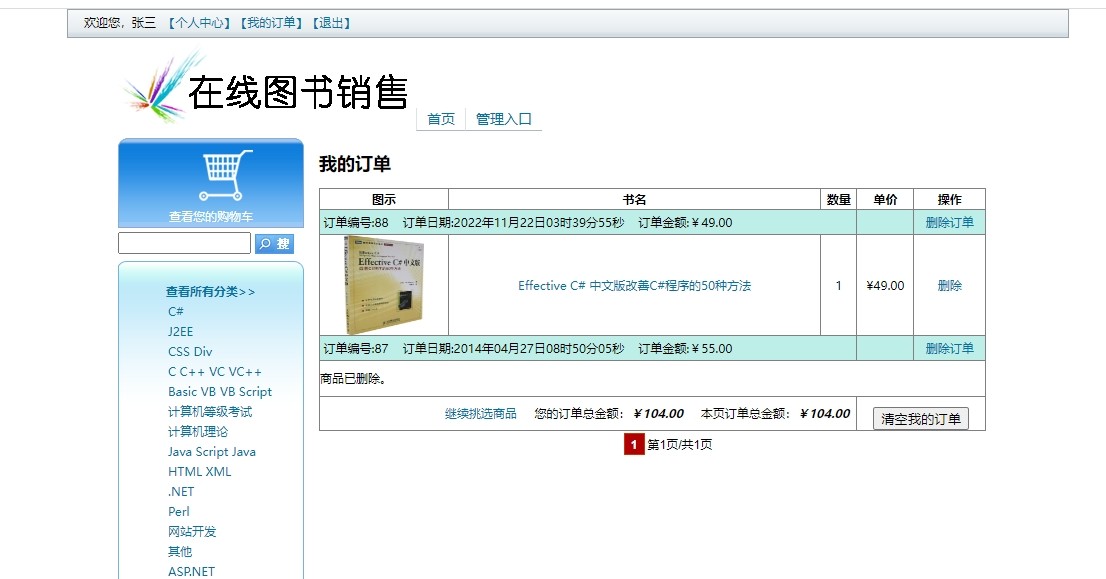The height and width of the screenshot is (579, 1106).
Task: Select Perl category
Action: coord(178,511)
